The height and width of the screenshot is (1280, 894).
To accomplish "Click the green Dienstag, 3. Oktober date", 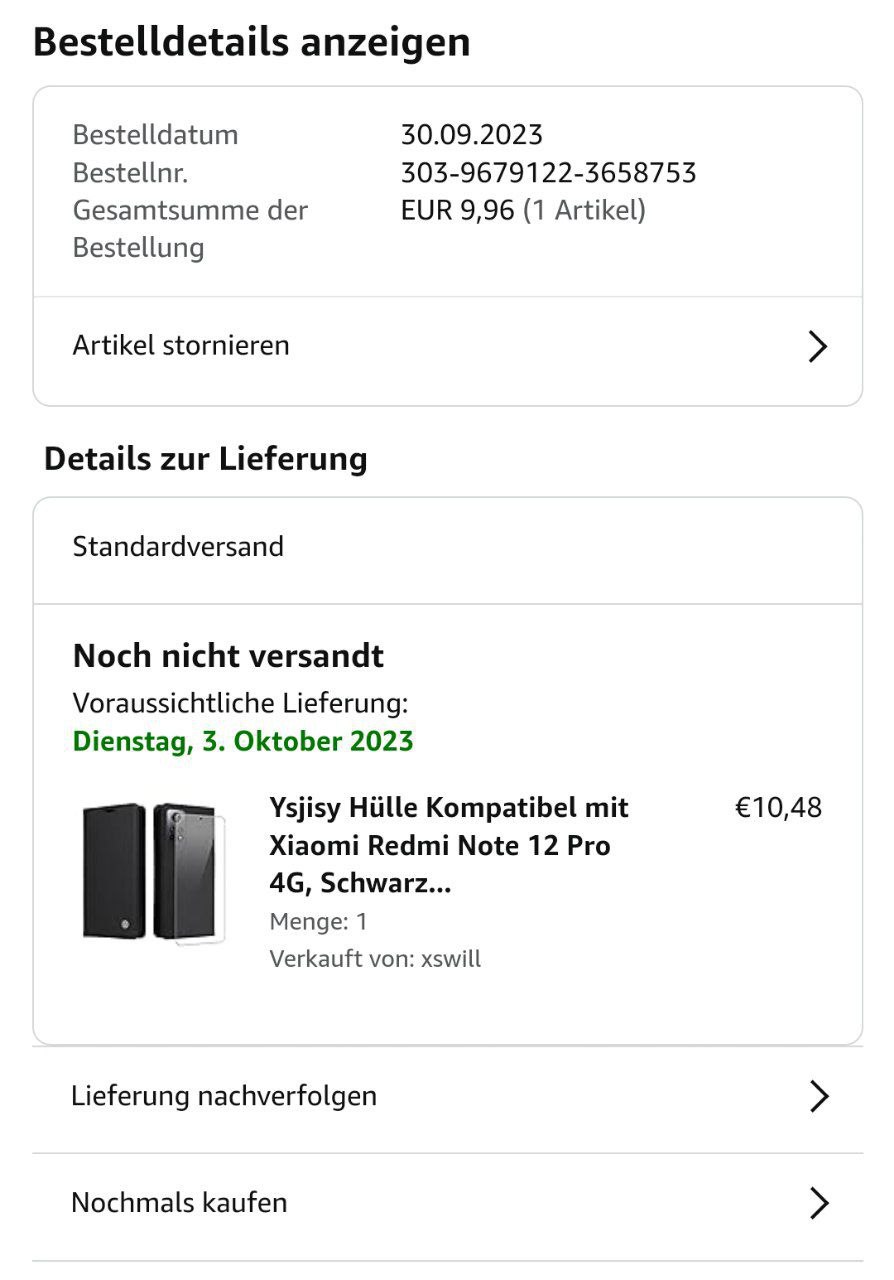I will pos(243,741).
